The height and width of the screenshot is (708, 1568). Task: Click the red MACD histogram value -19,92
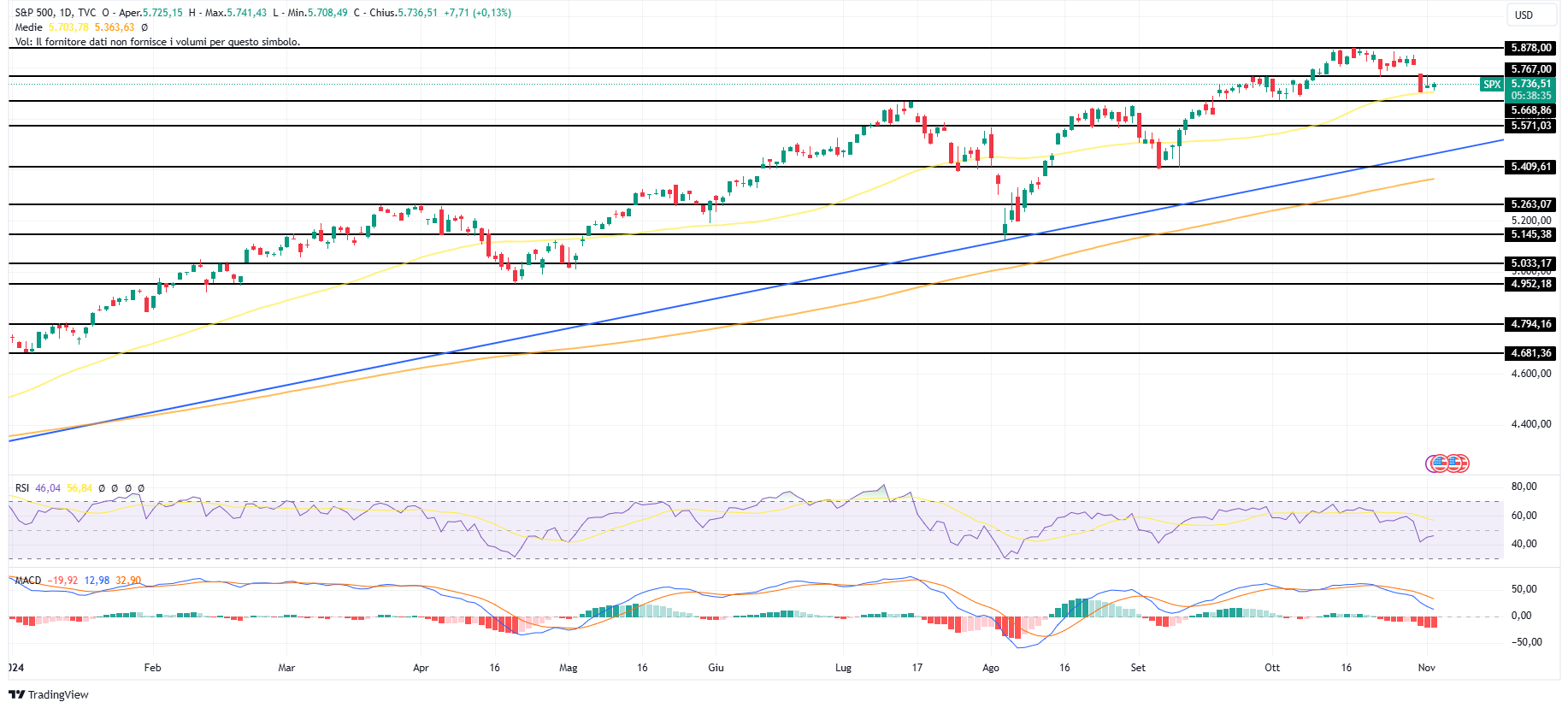click(x=62, y=581)
